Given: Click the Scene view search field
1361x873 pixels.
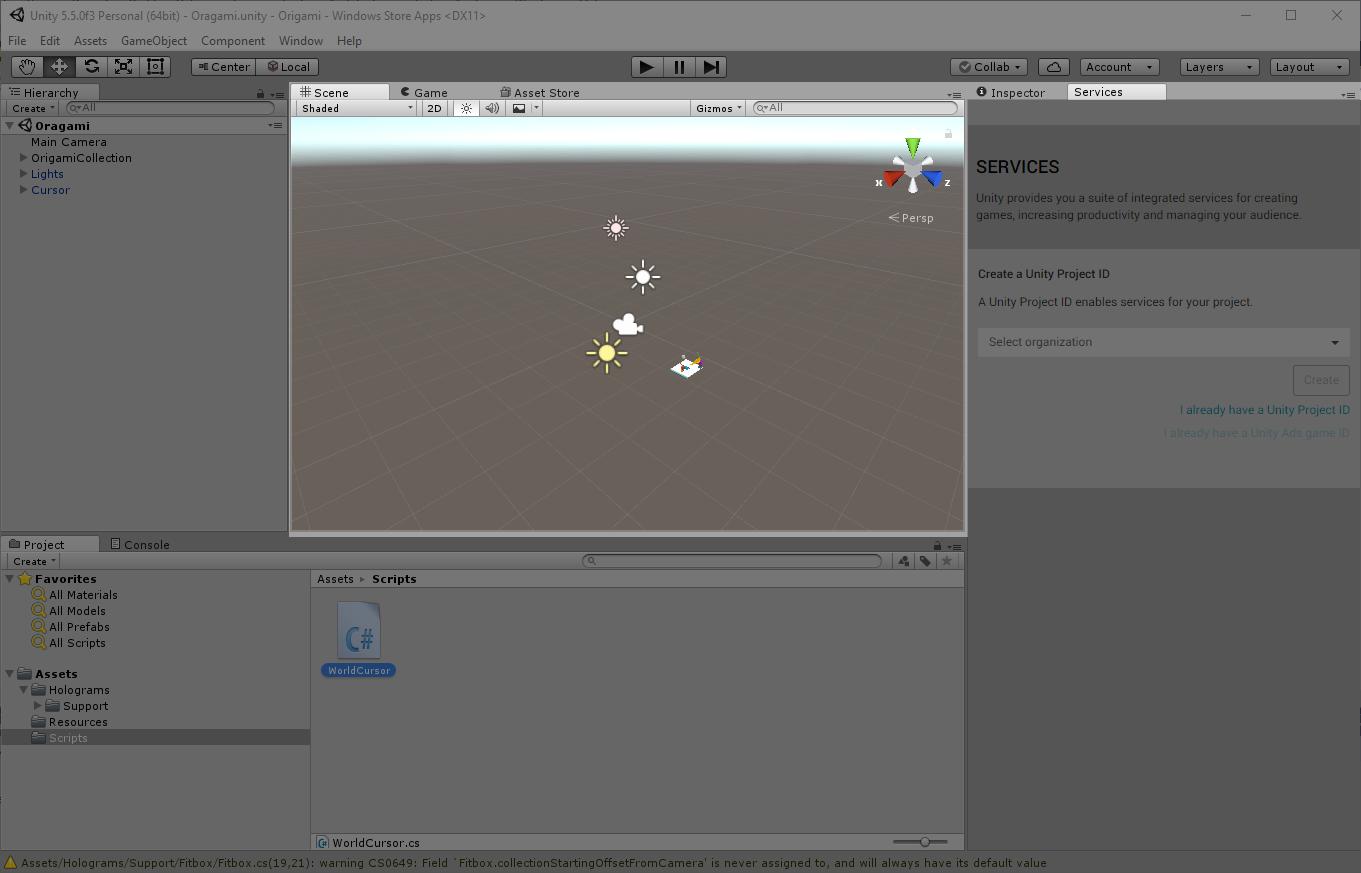Looking at the screenshot, I should (856, 108).
